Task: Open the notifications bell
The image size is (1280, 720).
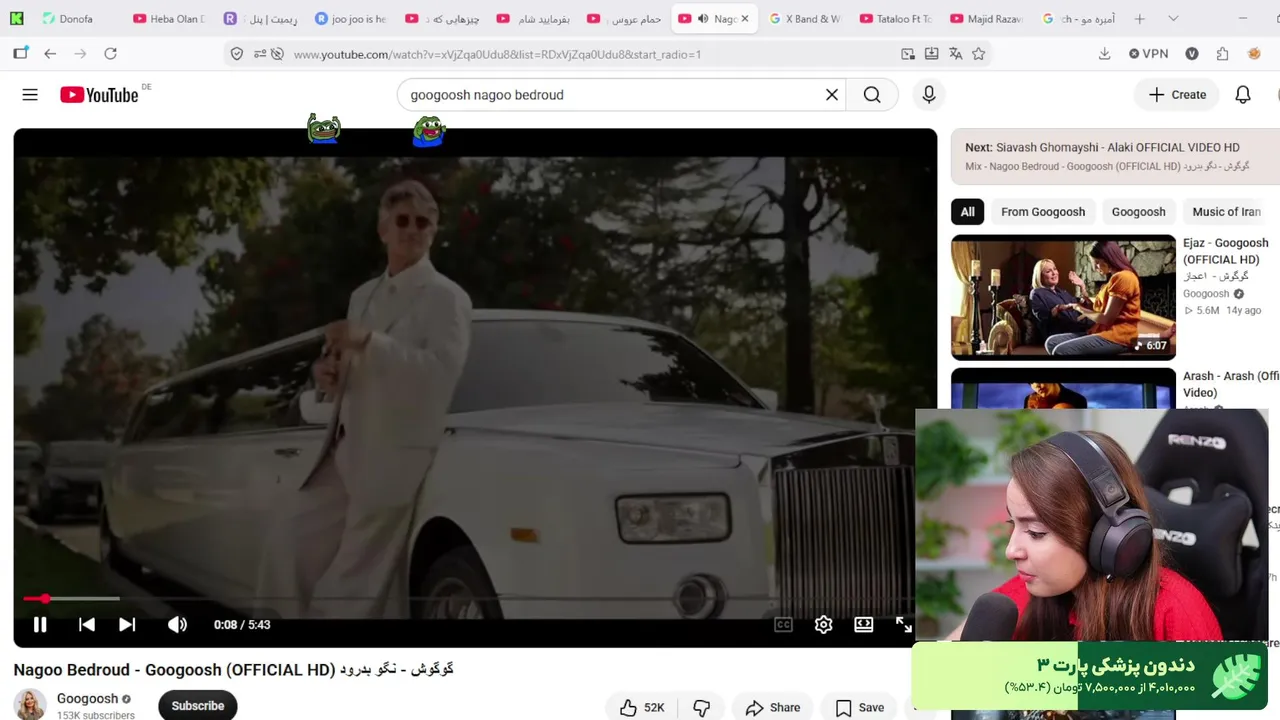Action: click(1243, 95)
